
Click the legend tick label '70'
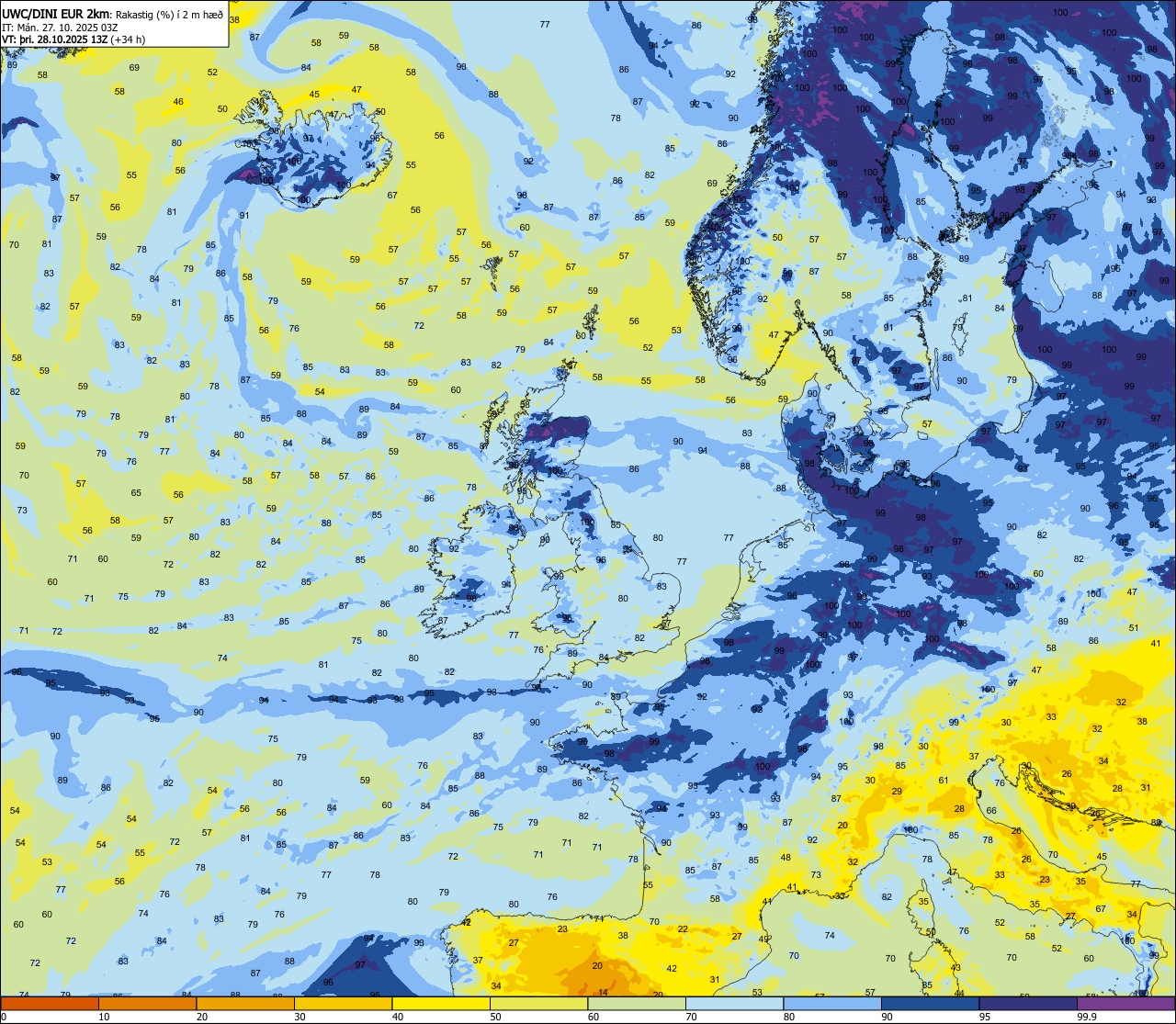[x=691, y=1017]
